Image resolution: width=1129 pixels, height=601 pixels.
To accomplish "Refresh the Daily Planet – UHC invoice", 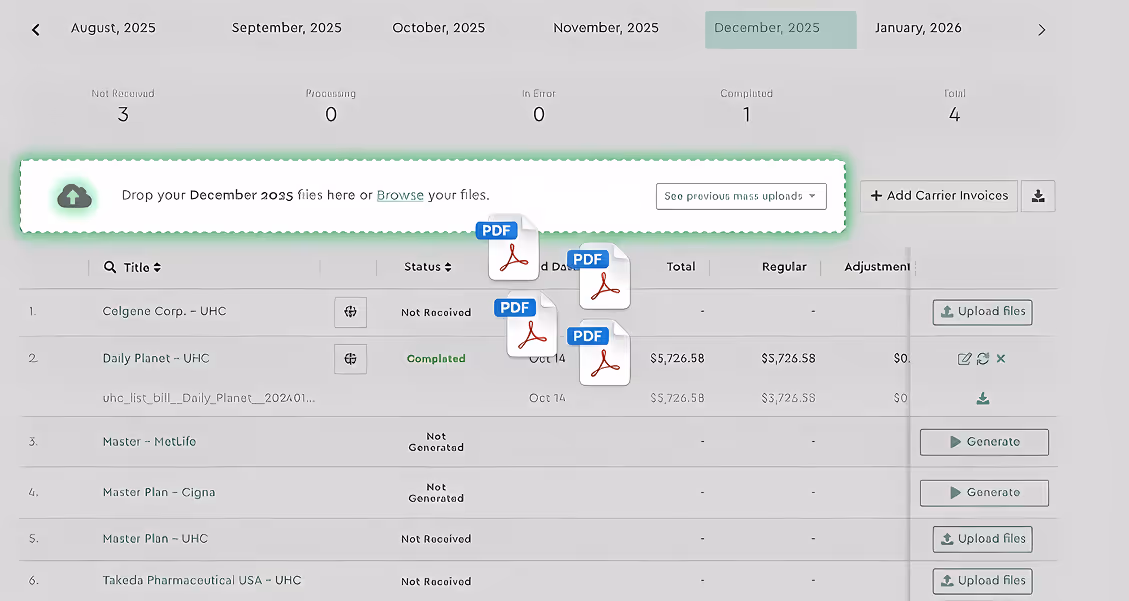I will tap(983, 358).
